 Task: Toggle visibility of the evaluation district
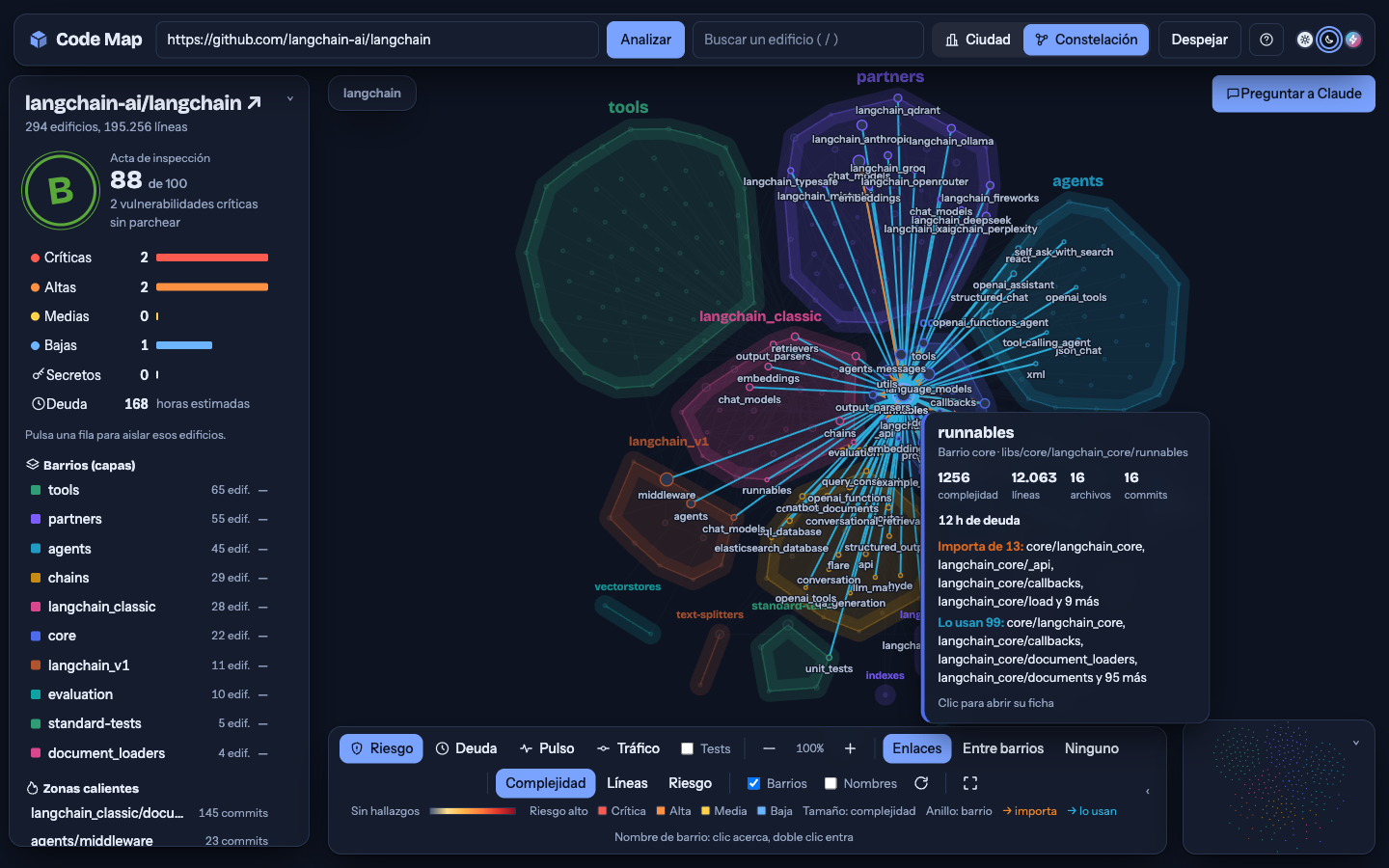pos(263,694)
